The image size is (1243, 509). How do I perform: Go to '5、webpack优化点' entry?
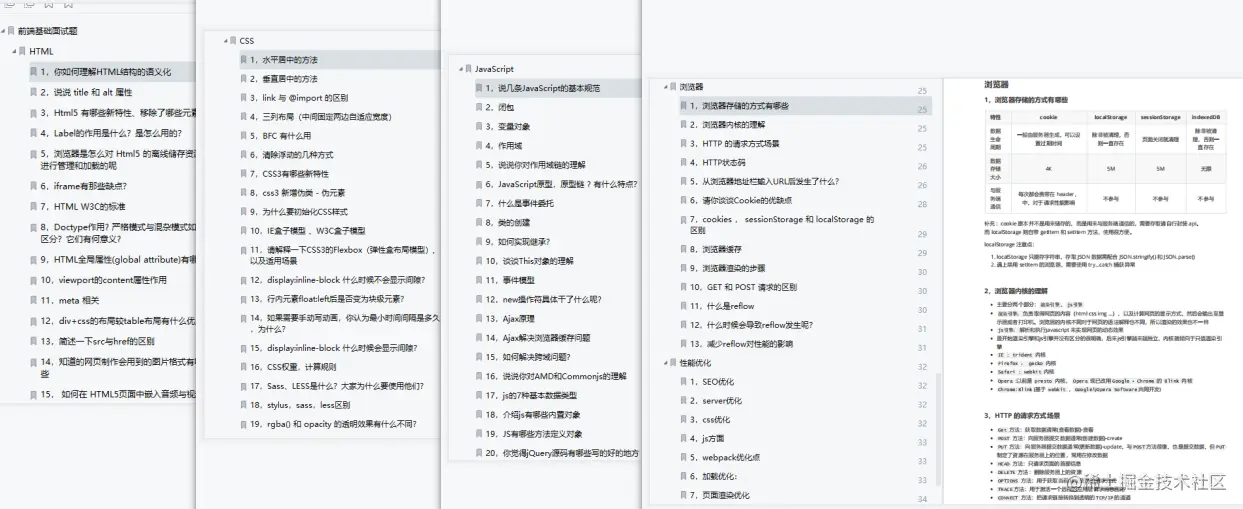click(x=723, y=458)
